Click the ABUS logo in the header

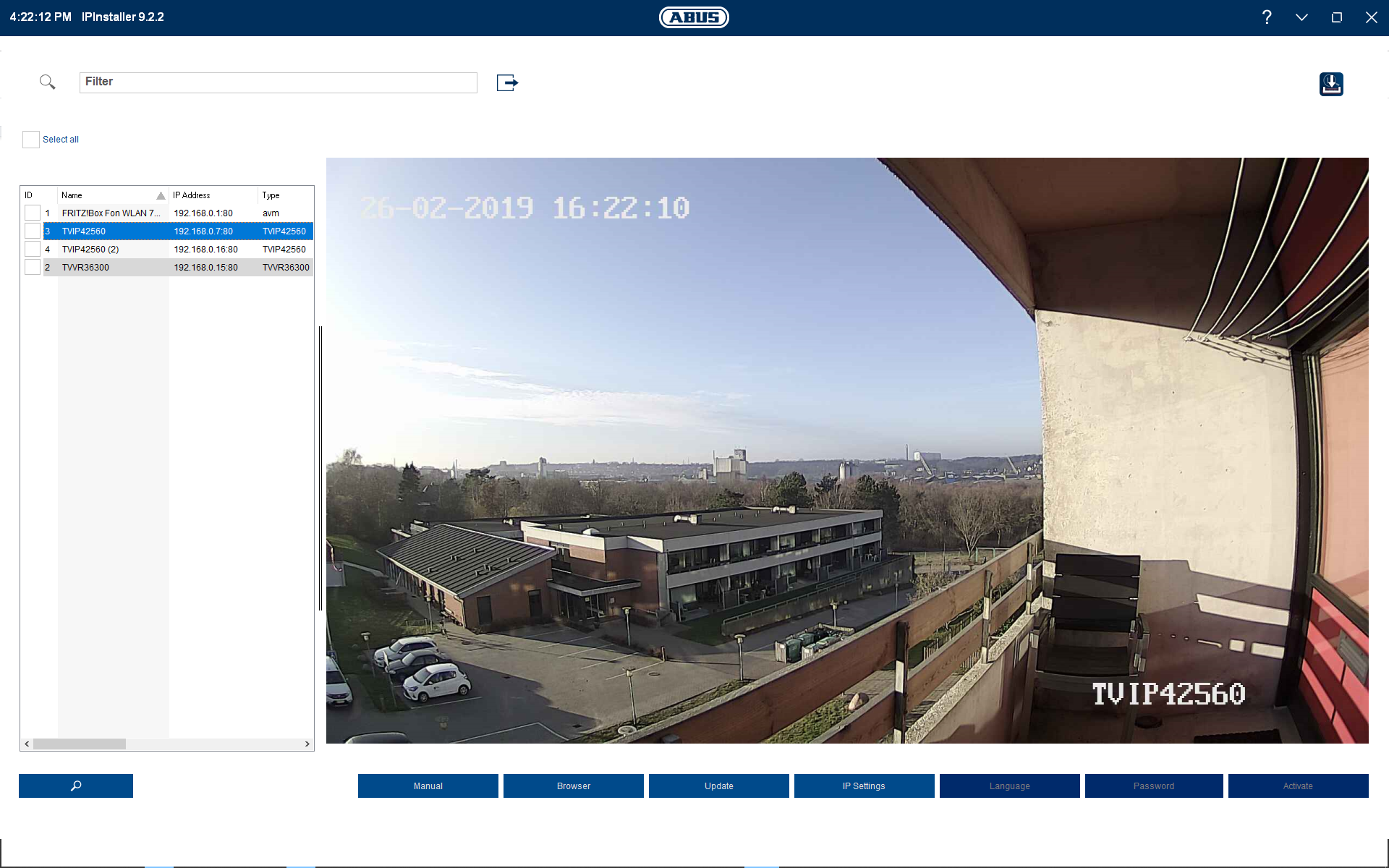(x=694, y=17)
